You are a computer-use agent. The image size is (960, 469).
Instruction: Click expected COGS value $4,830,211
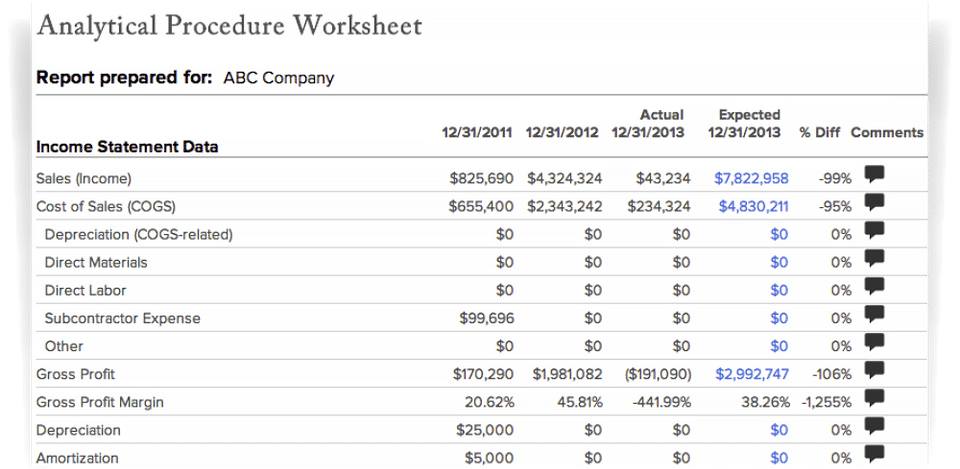[x=753, y=207]
